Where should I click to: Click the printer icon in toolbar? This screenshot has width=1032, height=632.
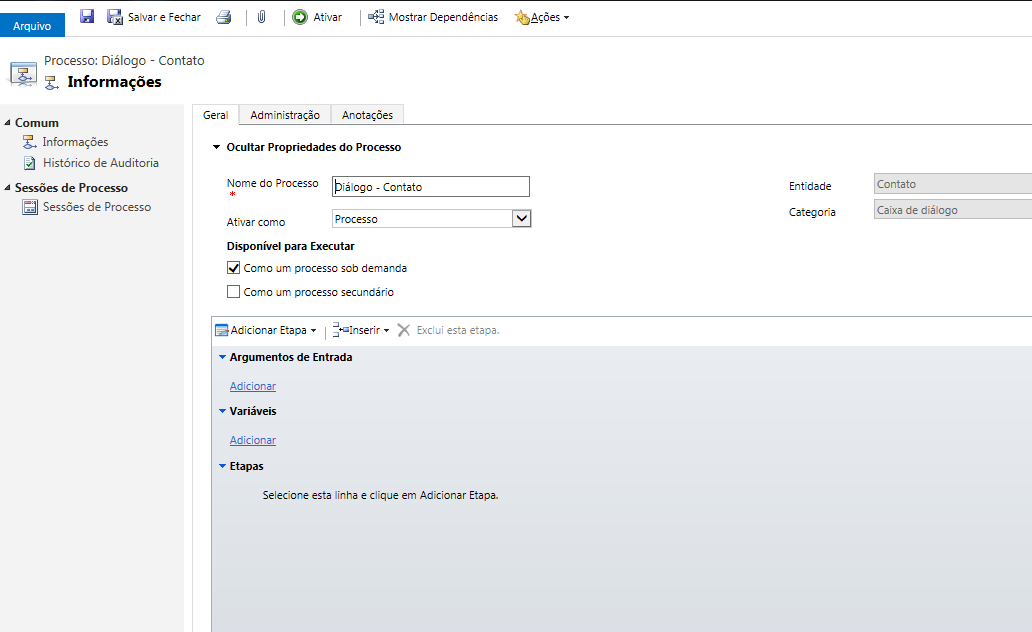[x=224, y=17]
